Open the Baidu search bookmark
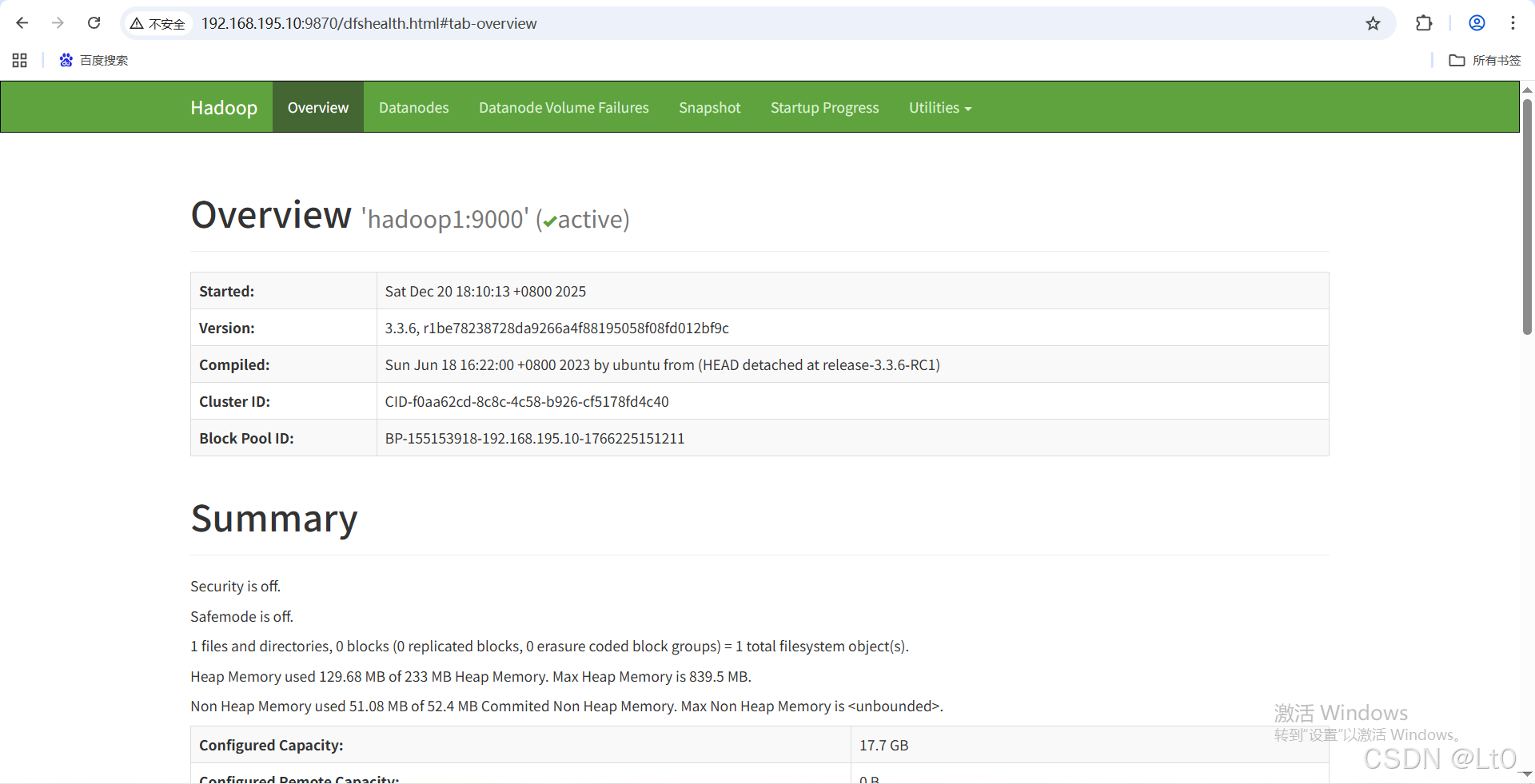Screen dimensions: 1535x784 tap(94, 60)
